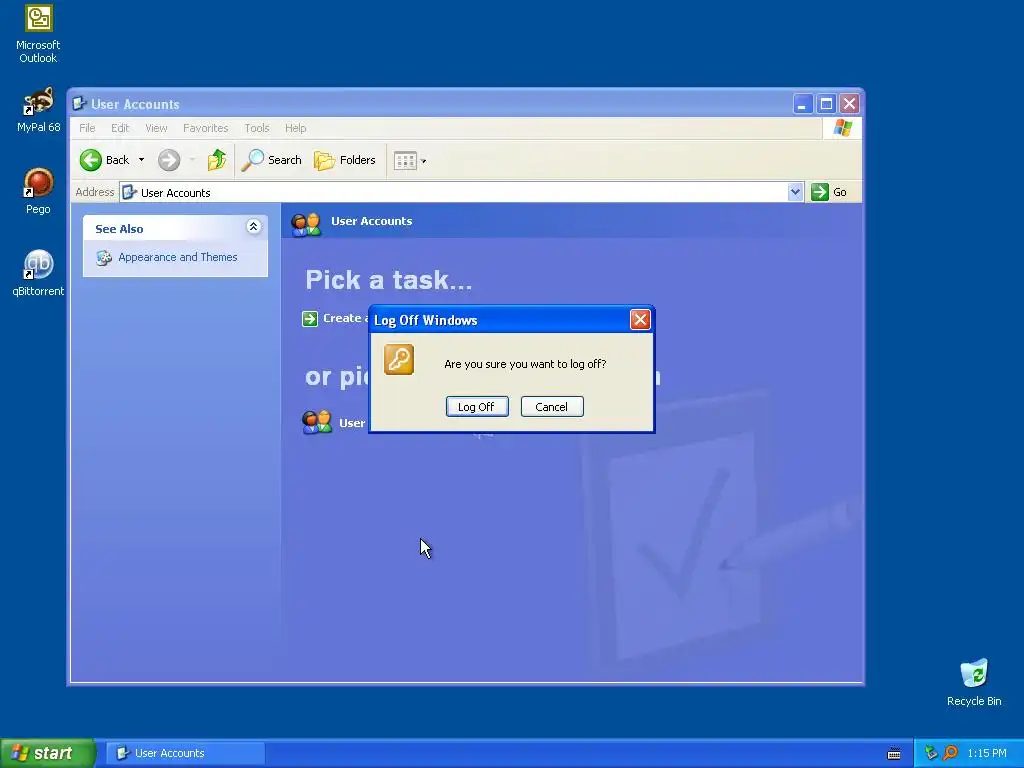1024x768 pixels.
Task: Open the Back history dropdown arrow
Action: 141,160
